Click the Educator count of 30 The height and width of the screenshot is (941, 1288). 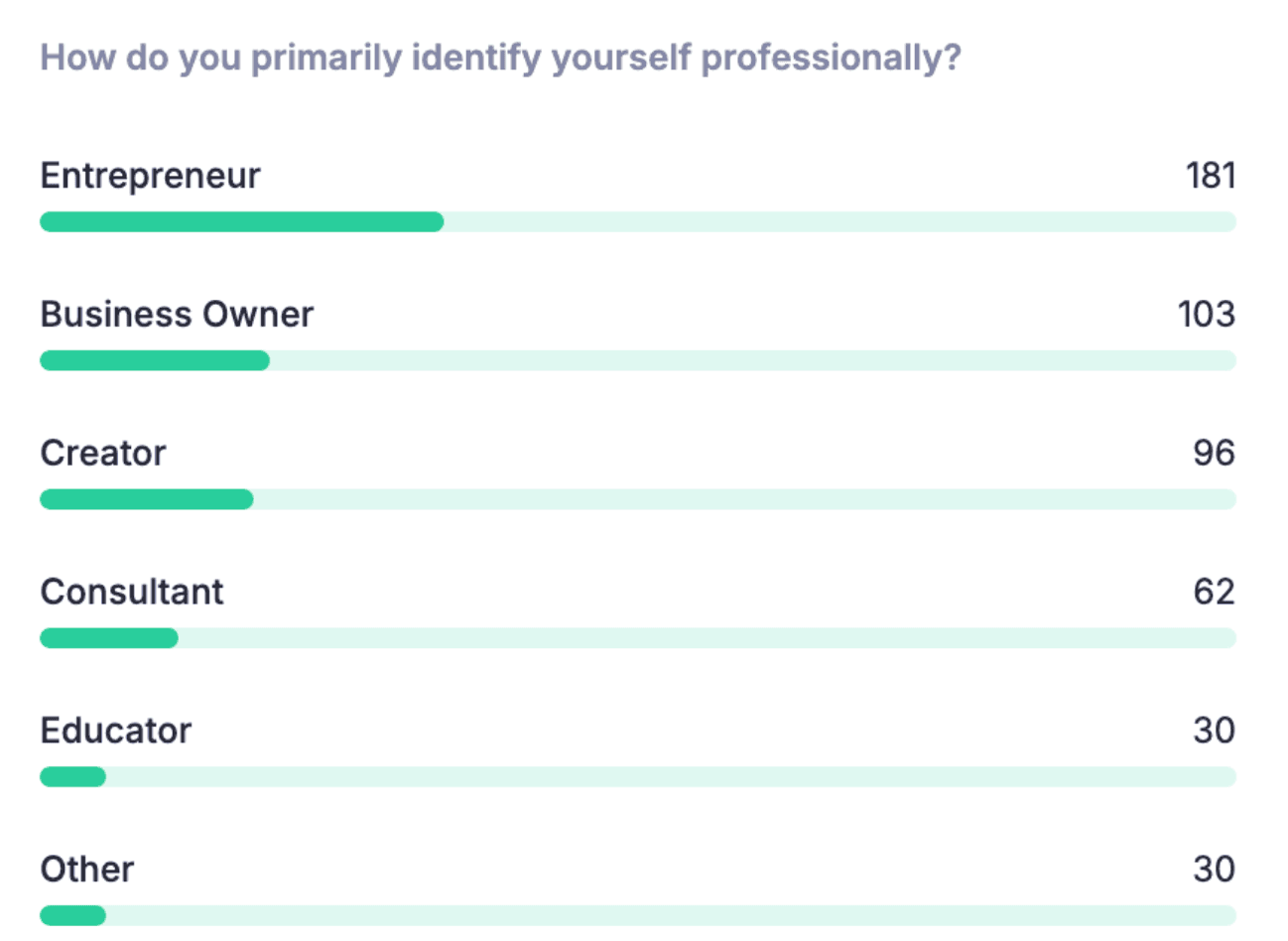[1215, 732]
